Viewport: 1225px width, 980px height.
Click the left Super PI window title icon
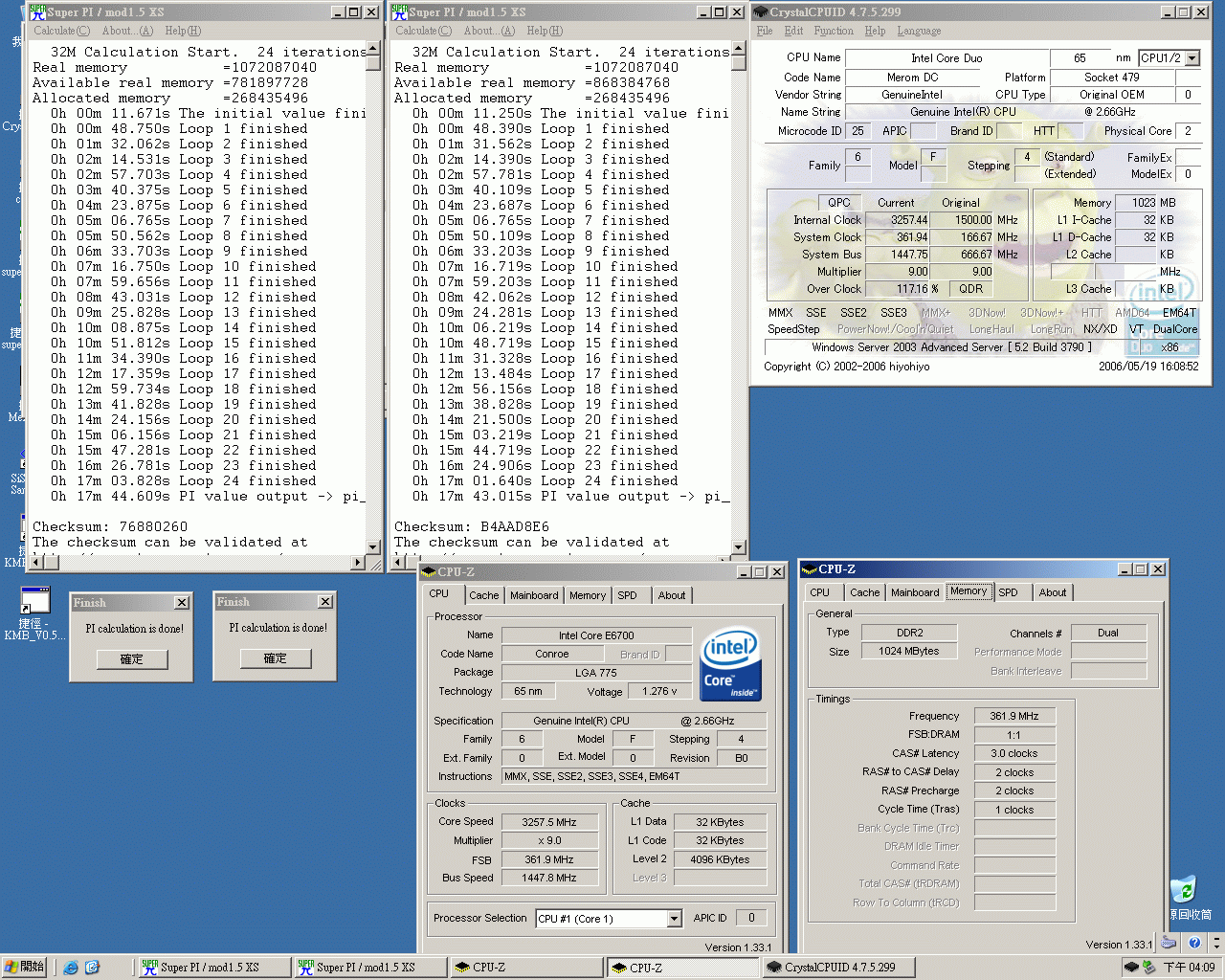click(37, 11)
